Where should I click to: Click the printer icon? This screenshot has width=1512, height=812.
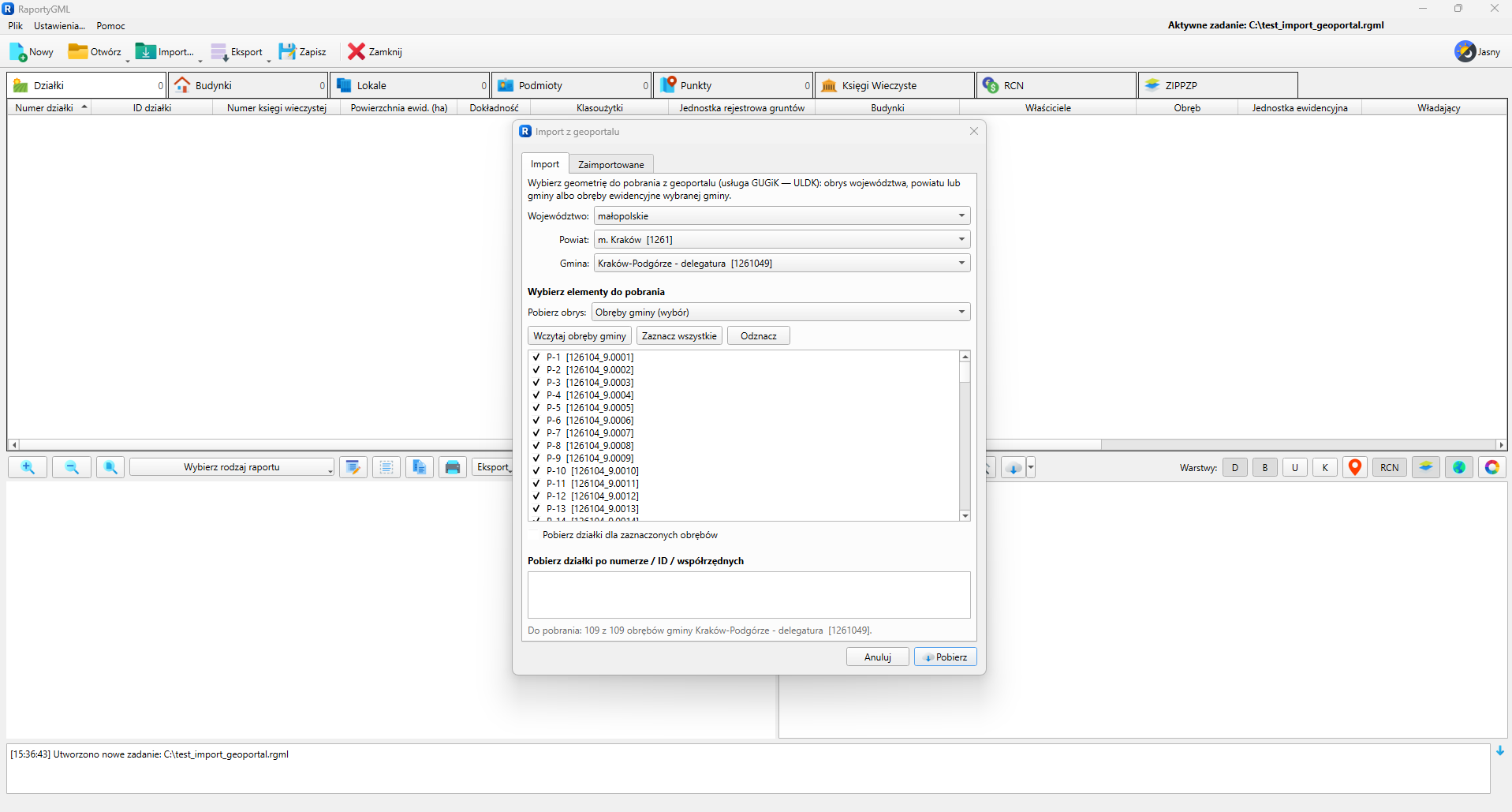(x=453, y=467)
